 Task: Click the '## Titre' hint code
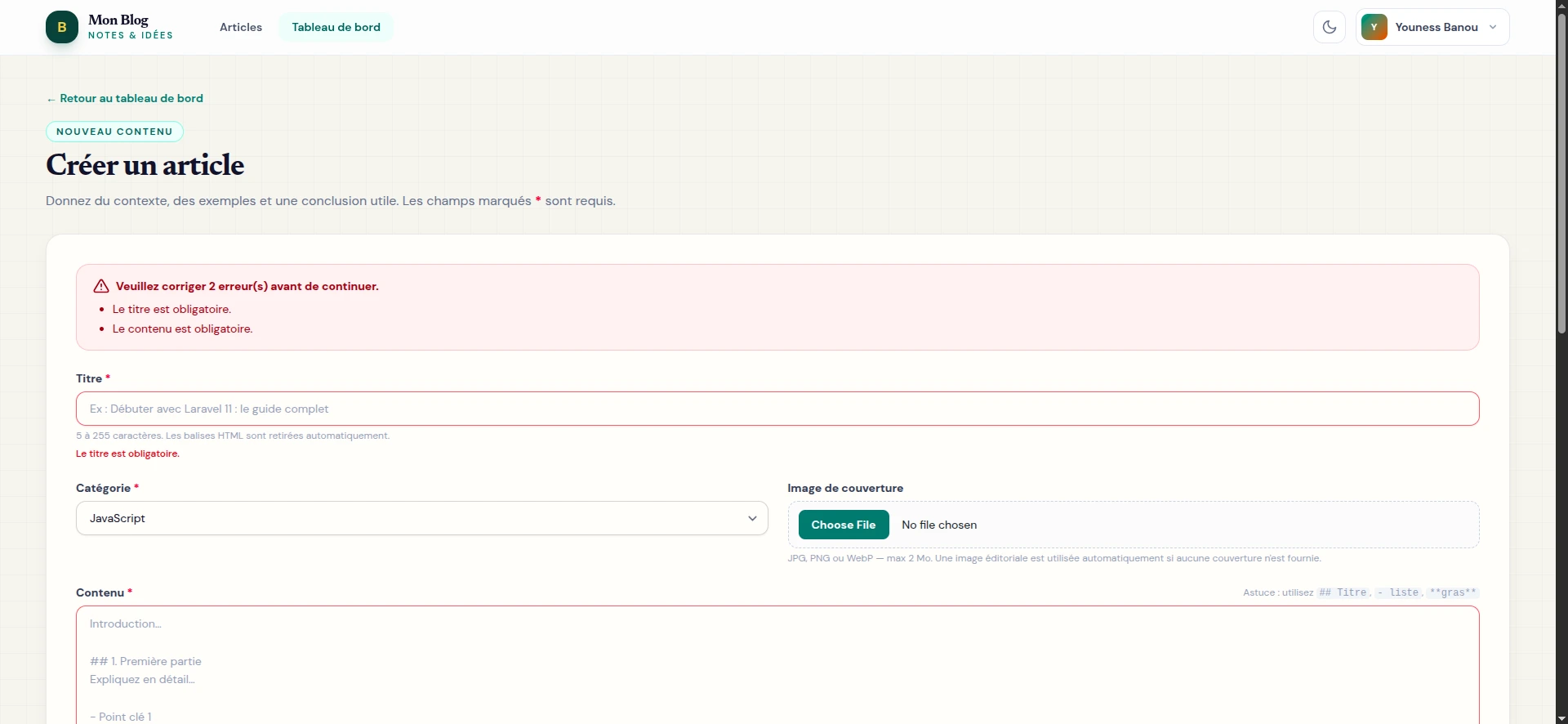[1343, 592]
